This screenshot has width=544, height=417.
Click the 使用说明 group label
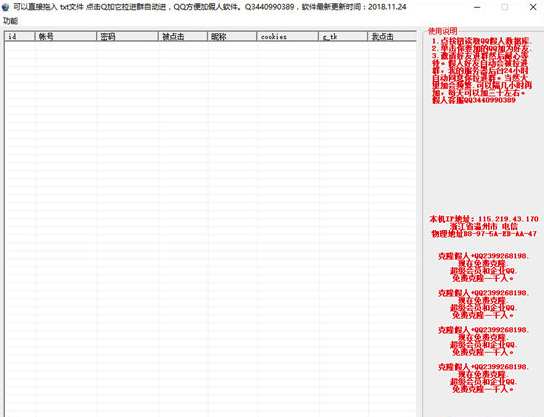pyautogui.click(x=443, y=31)
